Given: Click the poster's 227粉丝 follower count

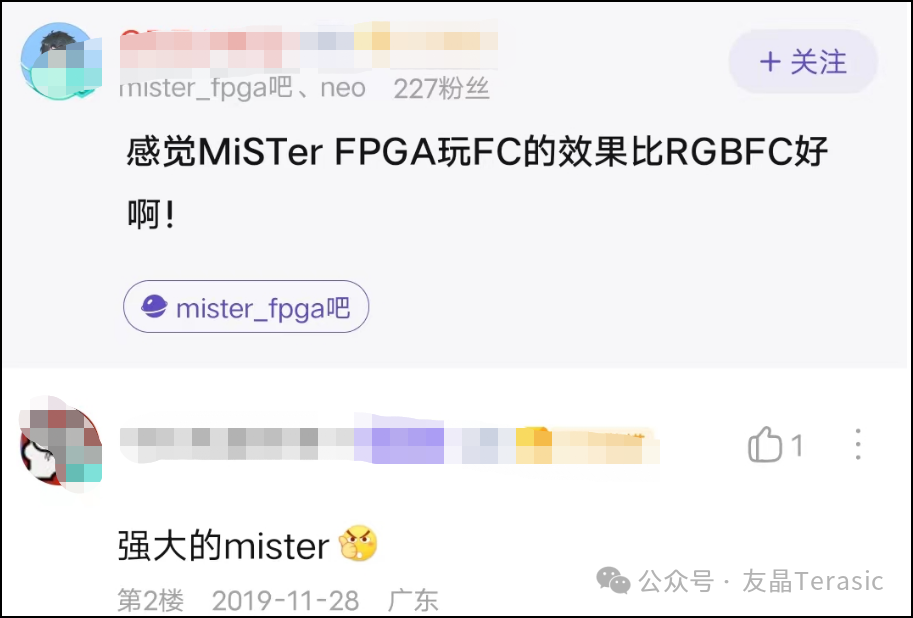Looking at the screenshot, I should pyautogui.click(x=441, y=89).
